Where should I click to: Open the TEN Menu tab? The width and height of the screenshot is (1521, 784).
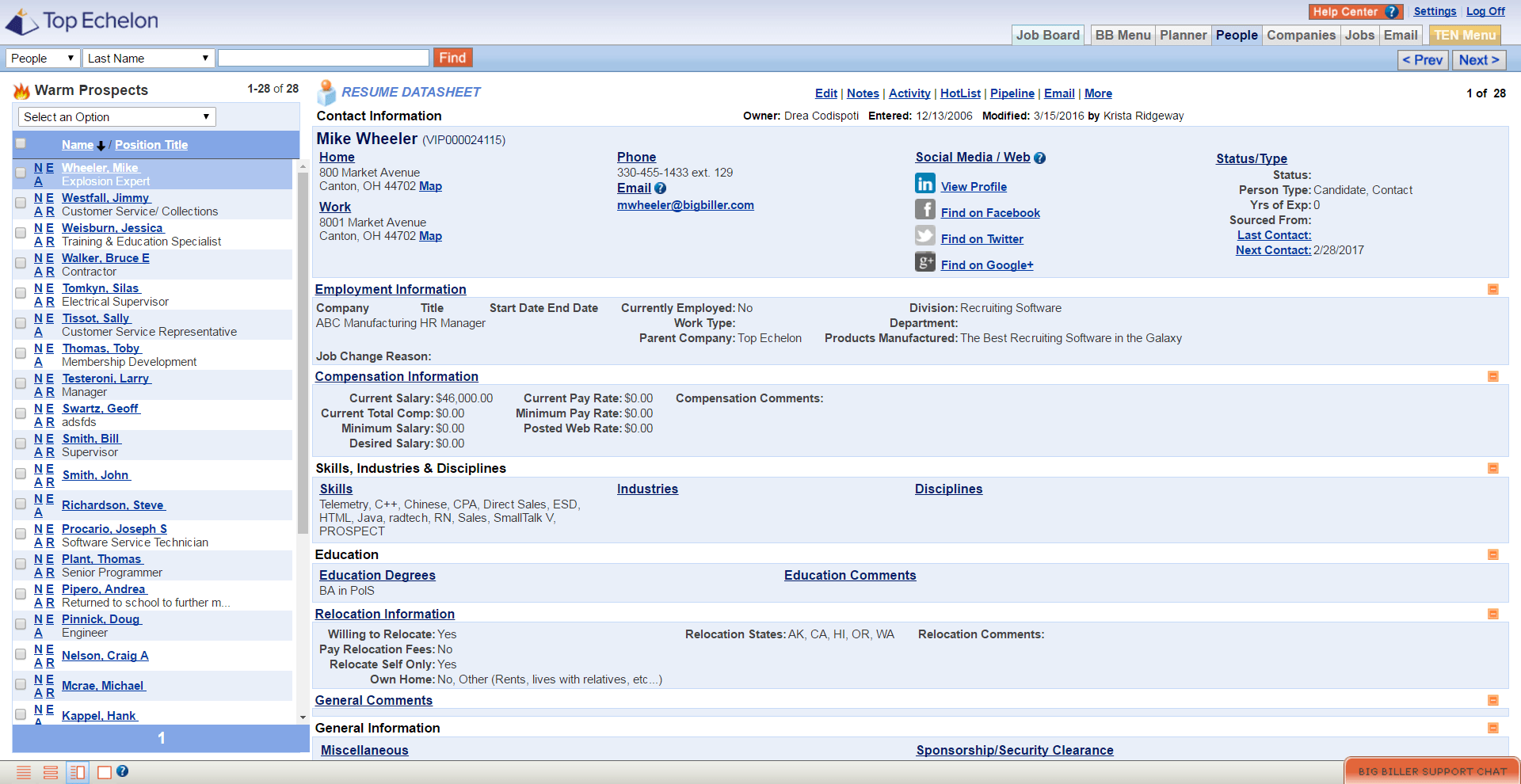(1465, 36)
